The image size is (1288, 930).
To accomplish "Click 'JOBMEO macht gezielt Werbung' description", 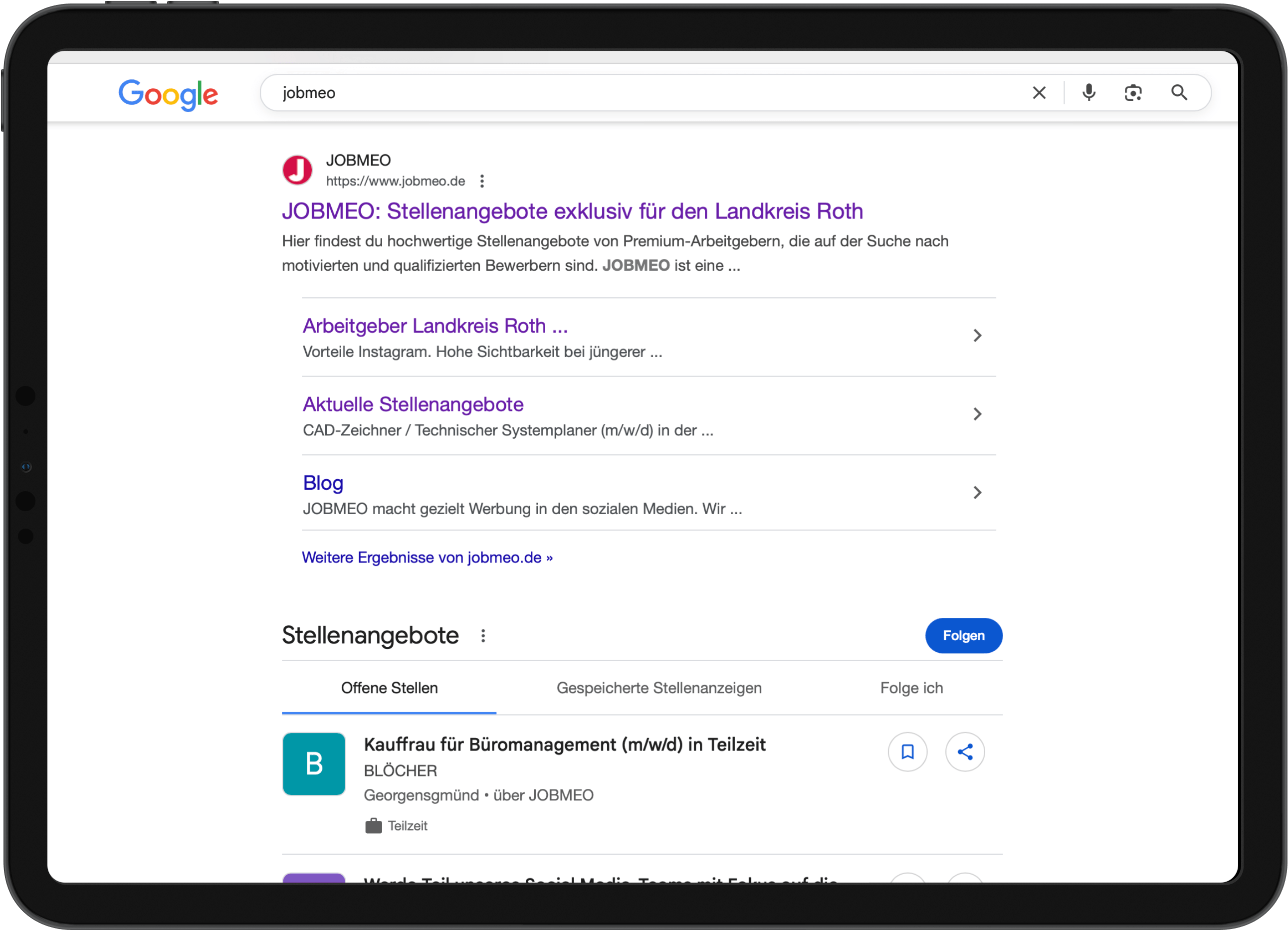I will coord(522,509).
